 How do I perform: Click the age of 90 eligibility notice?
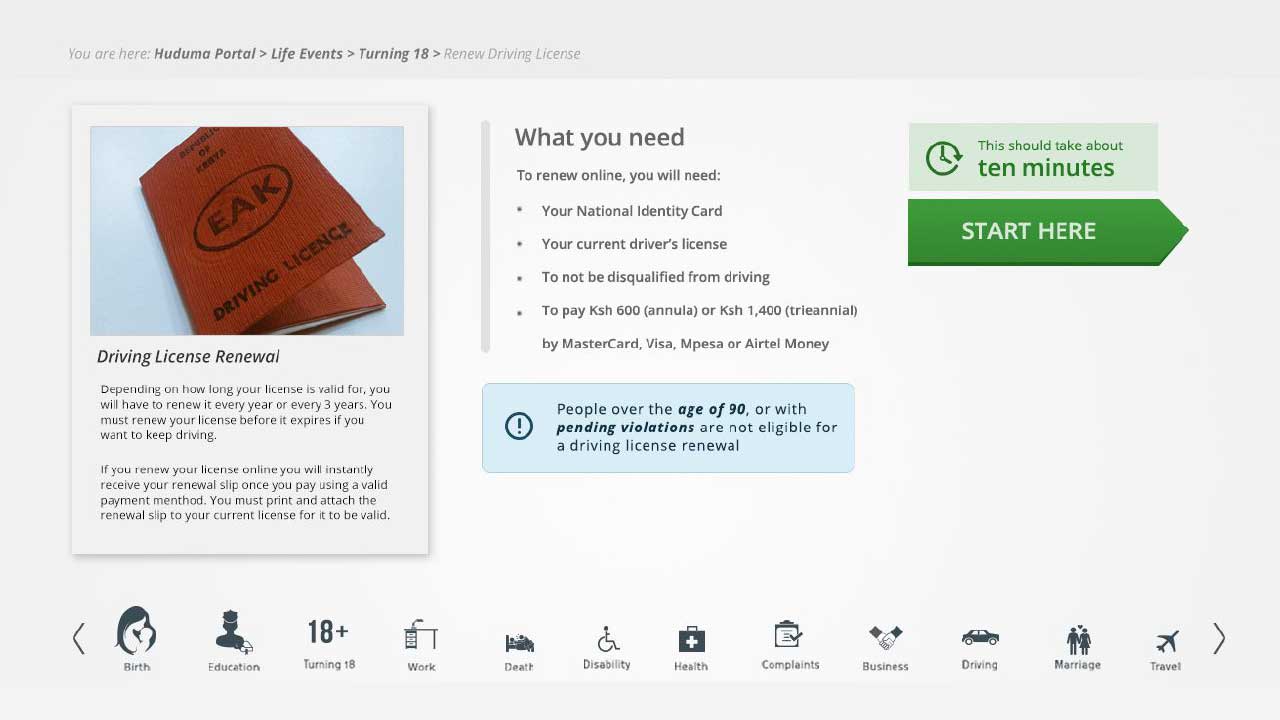point(668,428)
